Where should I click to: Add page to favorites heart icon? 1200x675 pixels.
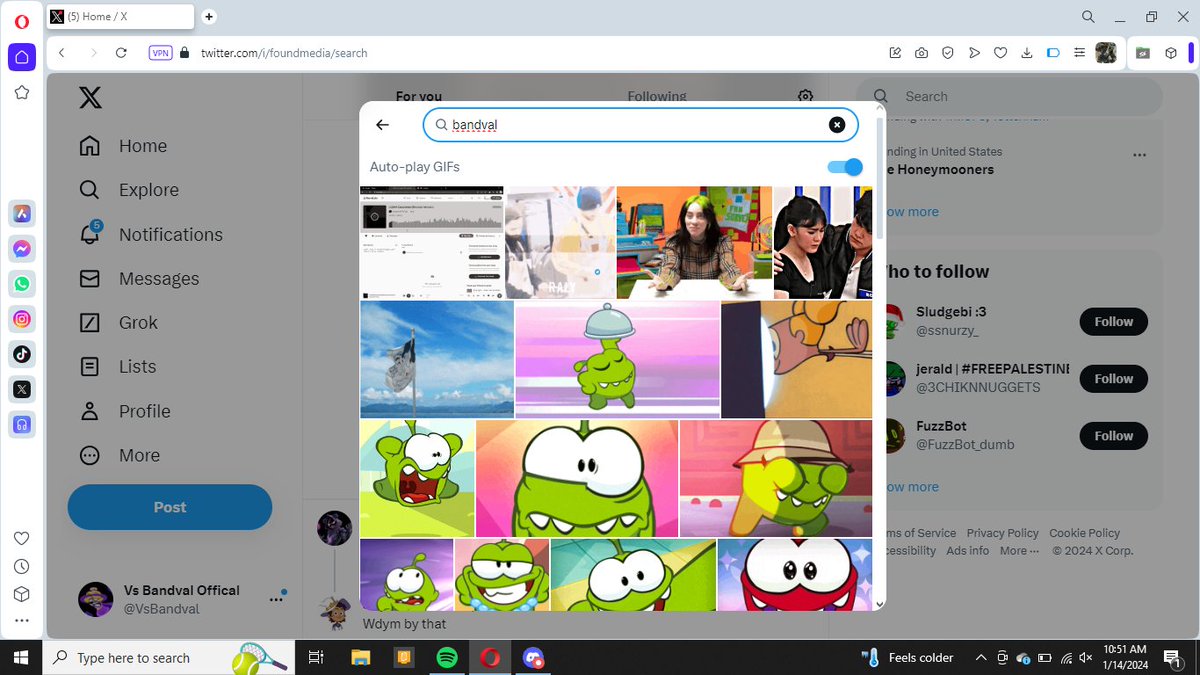(1000, 53)
